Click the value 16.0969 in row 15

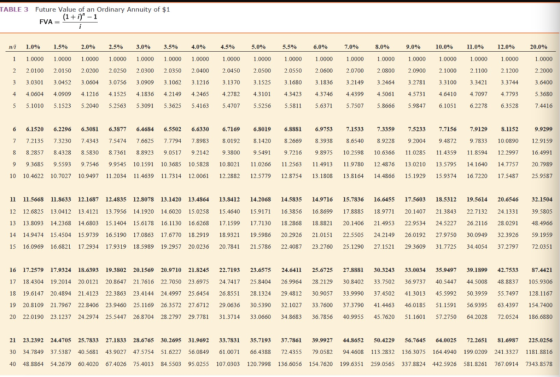pyautogui.click(x=33, y=247)
